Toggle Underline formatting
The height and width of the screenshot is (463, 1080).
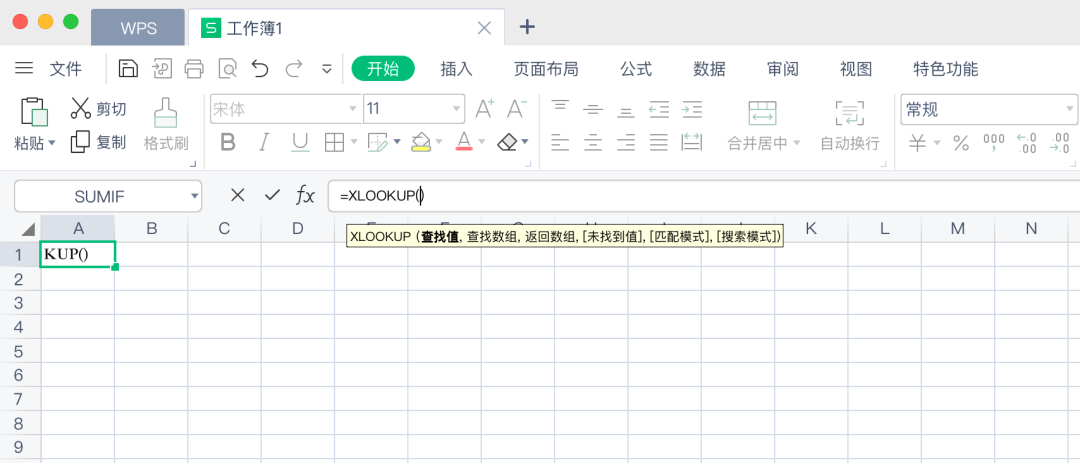pos(300,143)
